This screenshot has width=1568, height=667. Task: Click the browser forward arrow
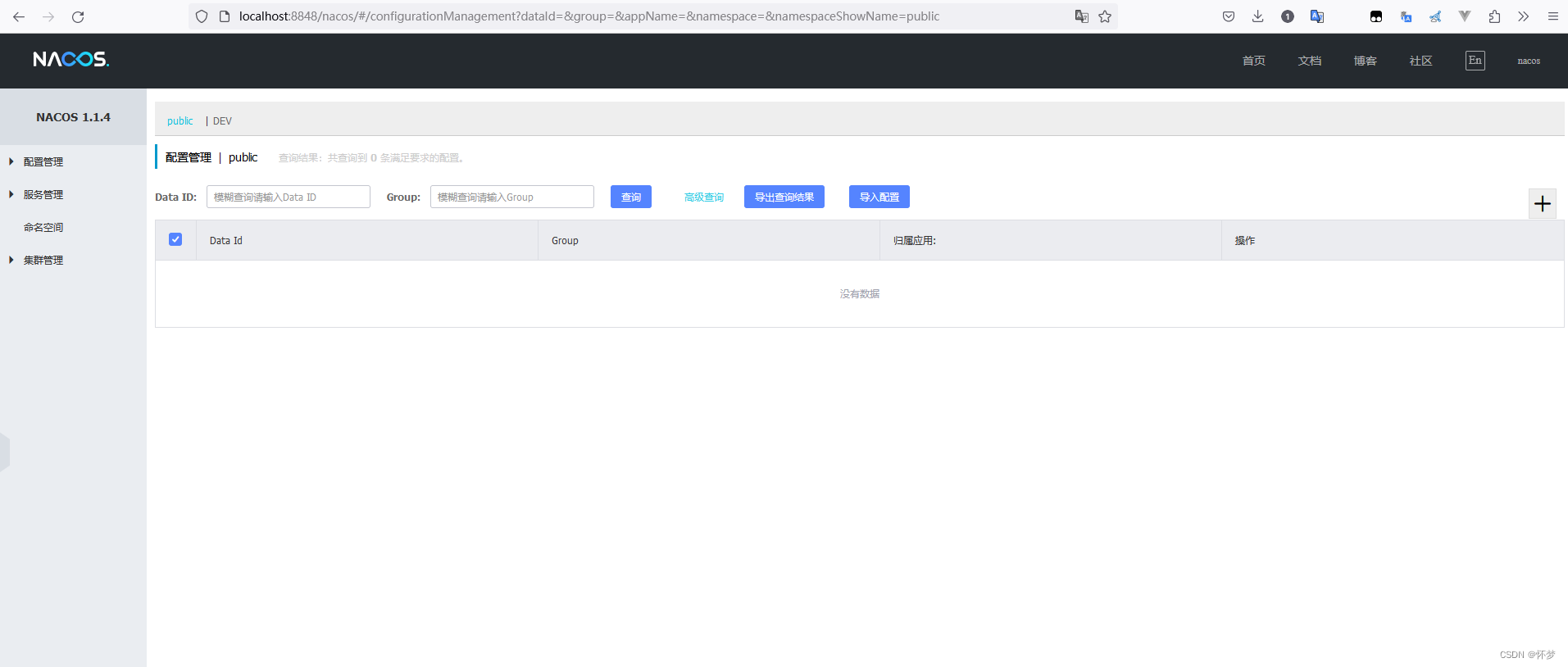click(x=48, y=16)
